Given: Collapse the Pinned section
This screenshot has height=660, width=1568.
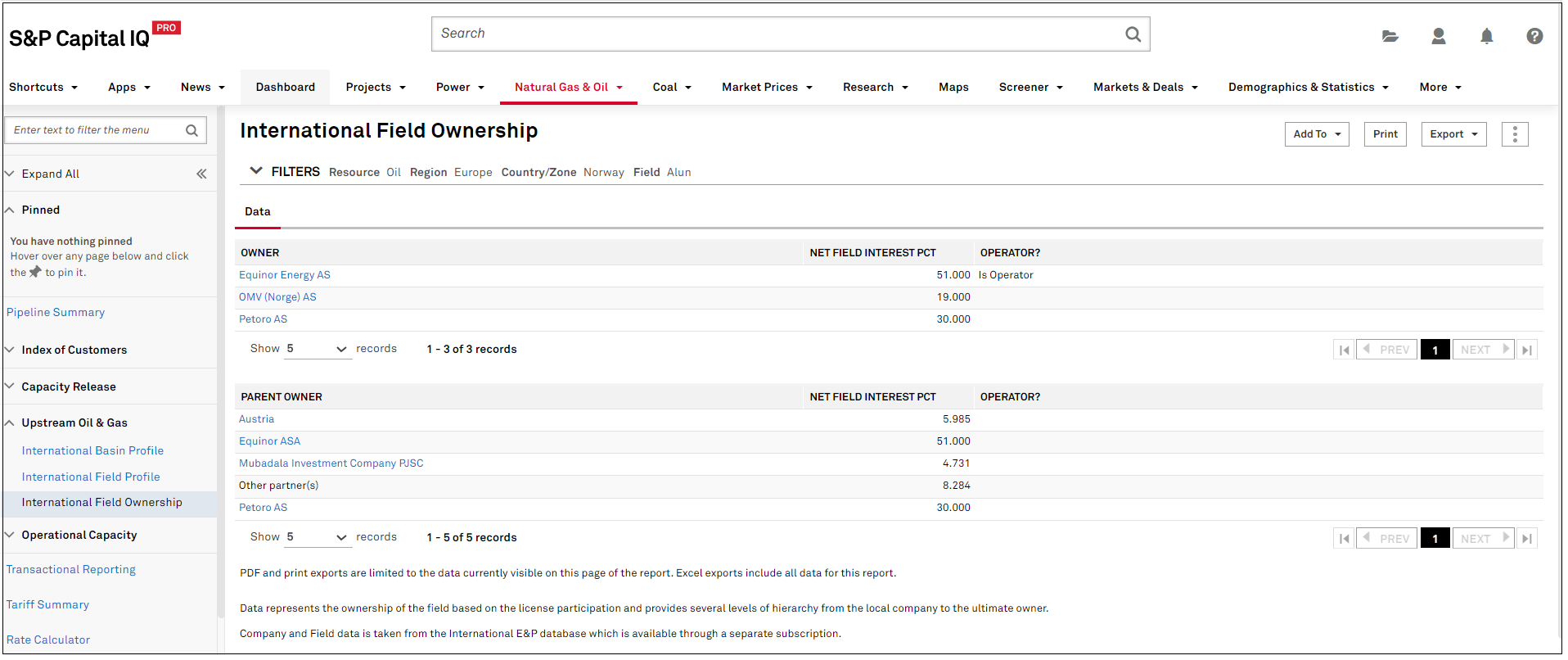Looking at the screenshot, I should point(10,210).
